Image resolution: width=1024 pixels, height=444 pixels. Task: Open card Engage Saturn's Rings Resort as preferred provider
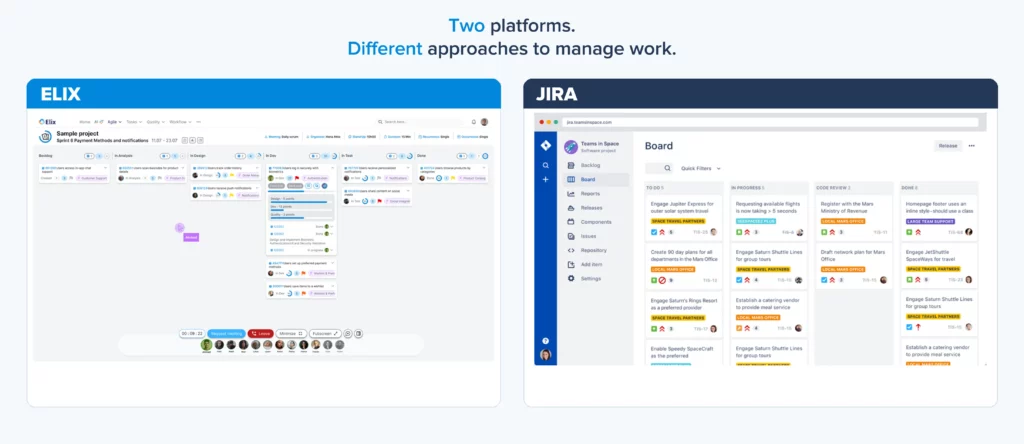pyautogui.click(x=684, y=313)
